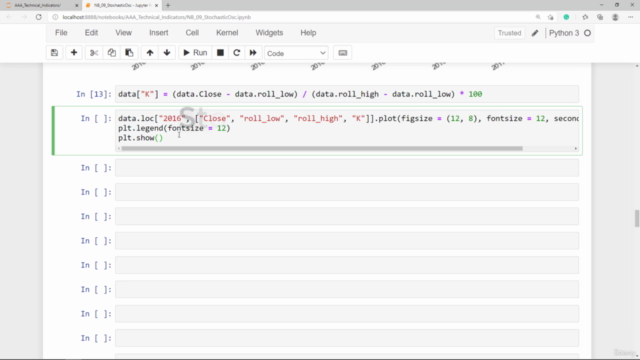640x360 pixels.
Task: Run the selected cell
Action: (195, 53)
